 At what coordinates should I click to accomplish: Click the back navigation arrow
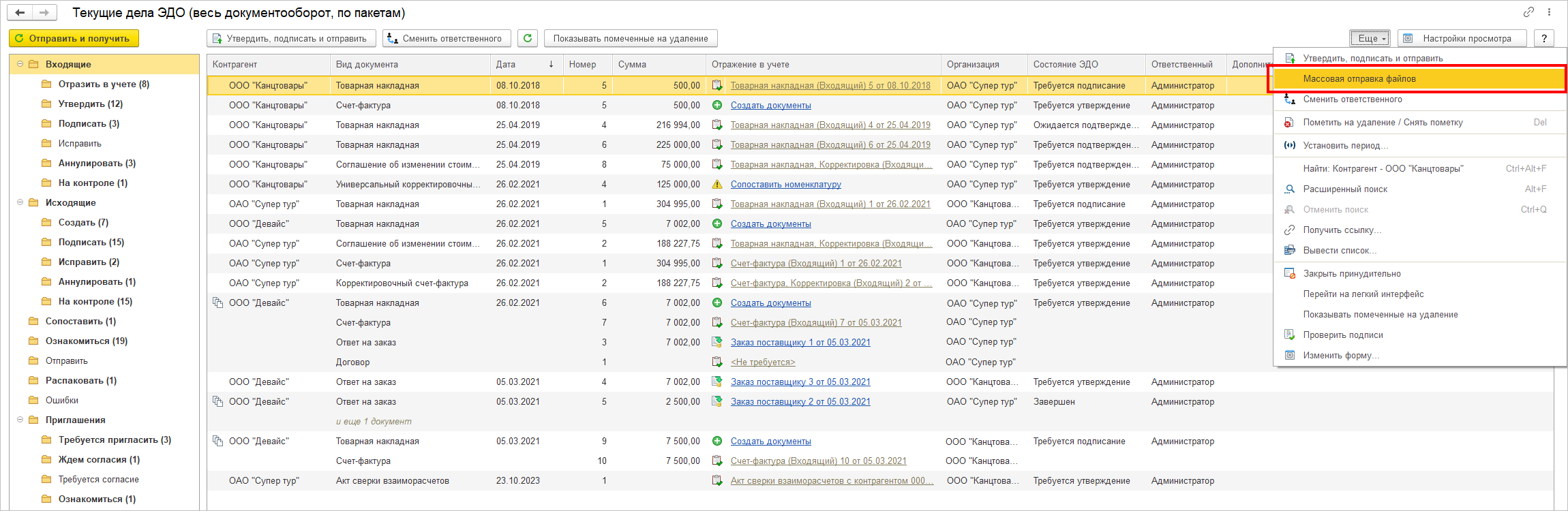[x=20, y=13]
